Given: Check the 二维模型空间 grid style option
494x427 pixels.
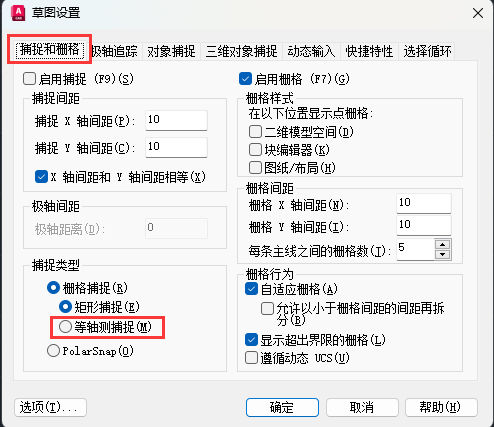Looking at the screenshot, I should tap(255, 132).
